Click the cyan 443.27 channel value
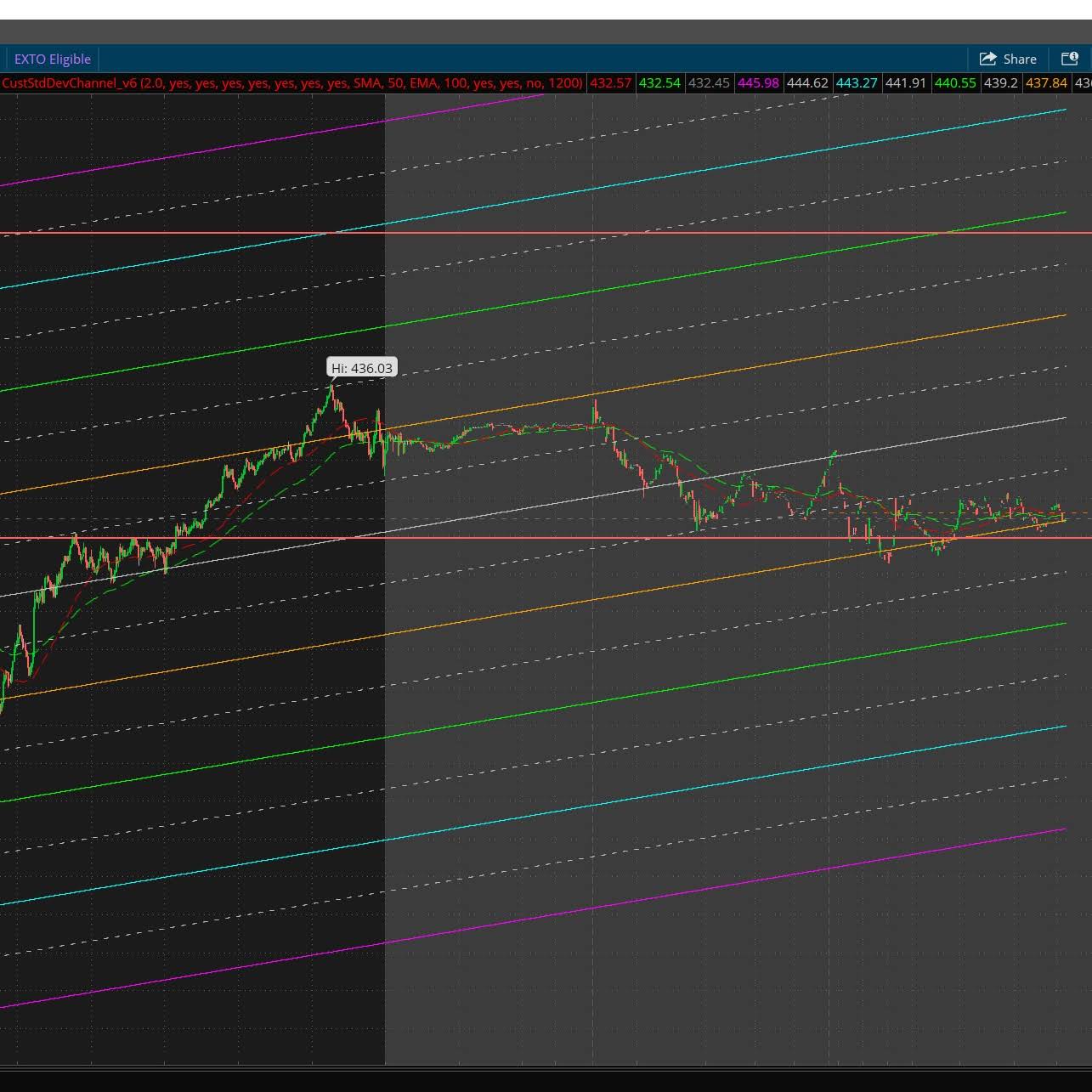1092x1092 pixels. coord(857,83)
